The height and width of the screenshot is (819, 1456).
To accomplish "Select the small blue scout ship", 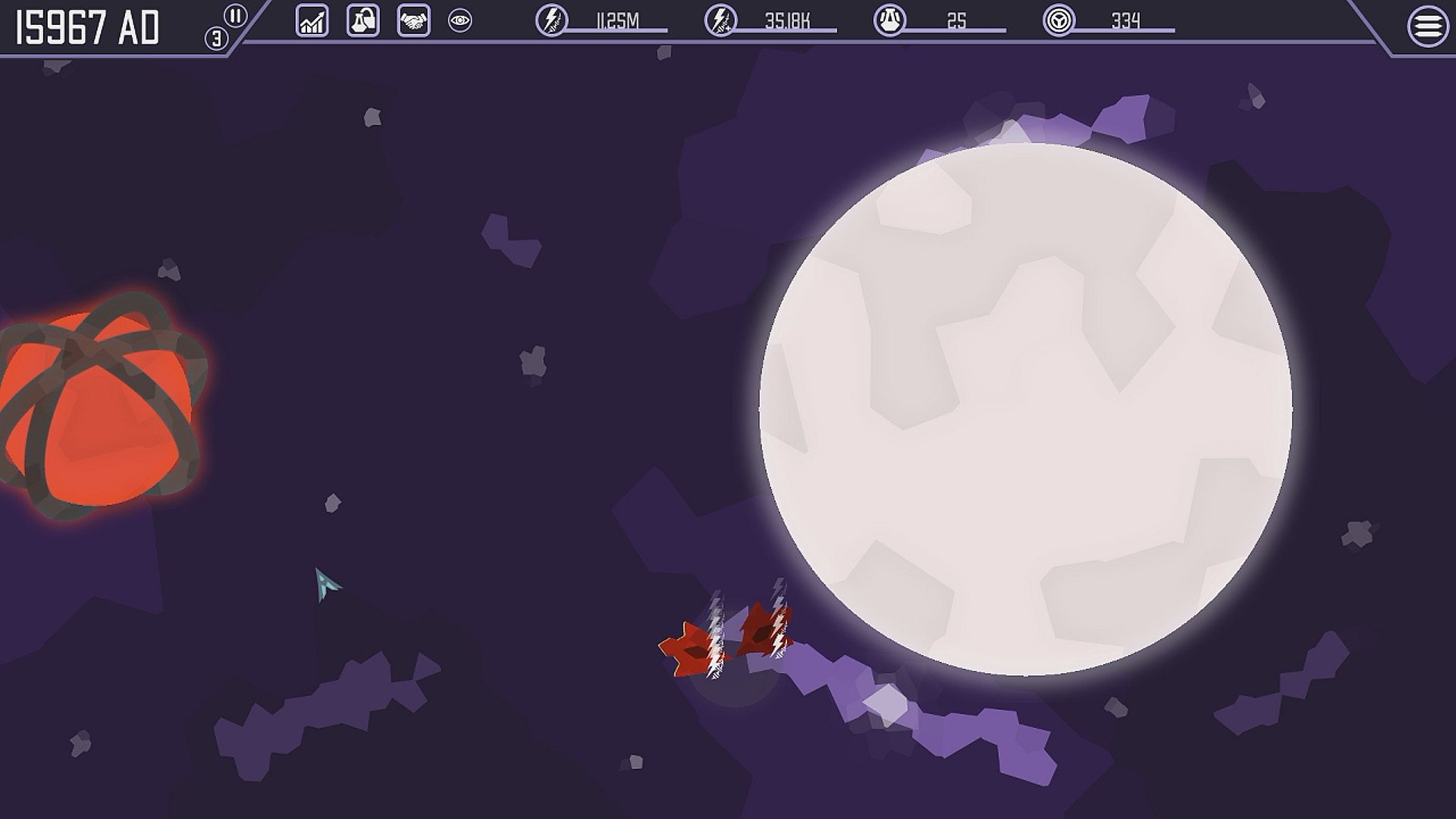I will (x=325, y=583).
